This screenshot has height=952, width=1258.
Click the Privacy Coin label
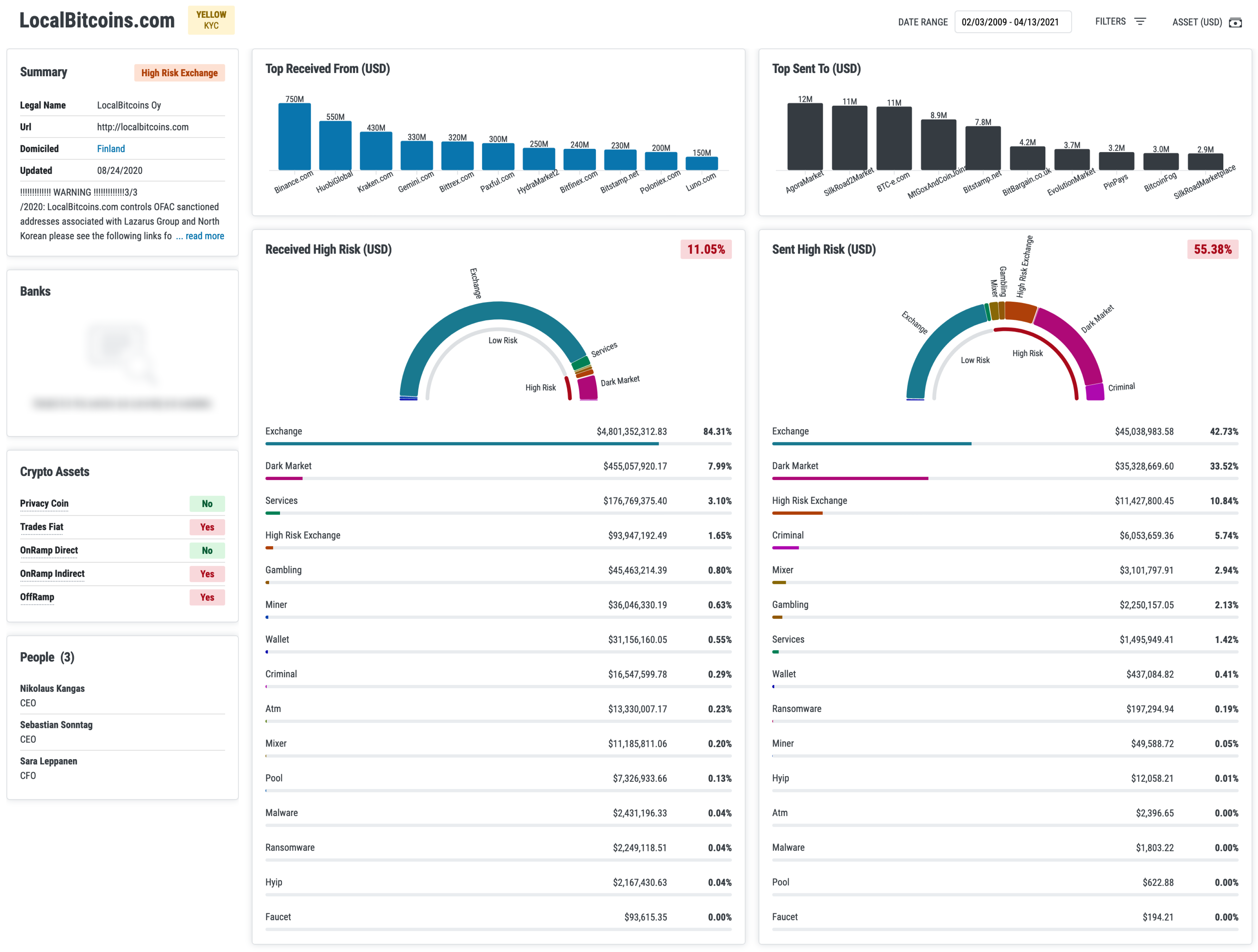[44, 504]
